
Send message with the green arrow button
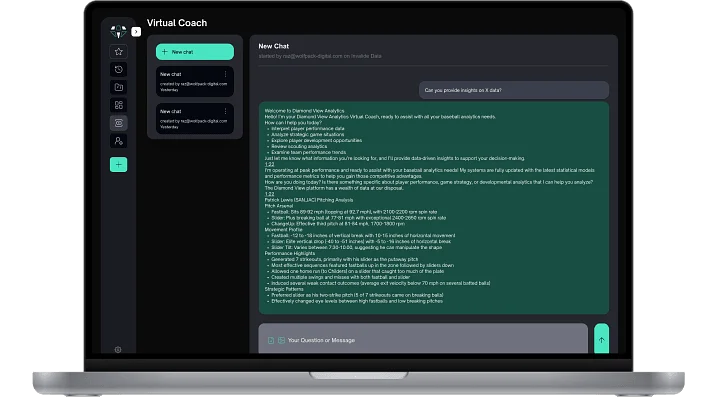coord(601,339)
